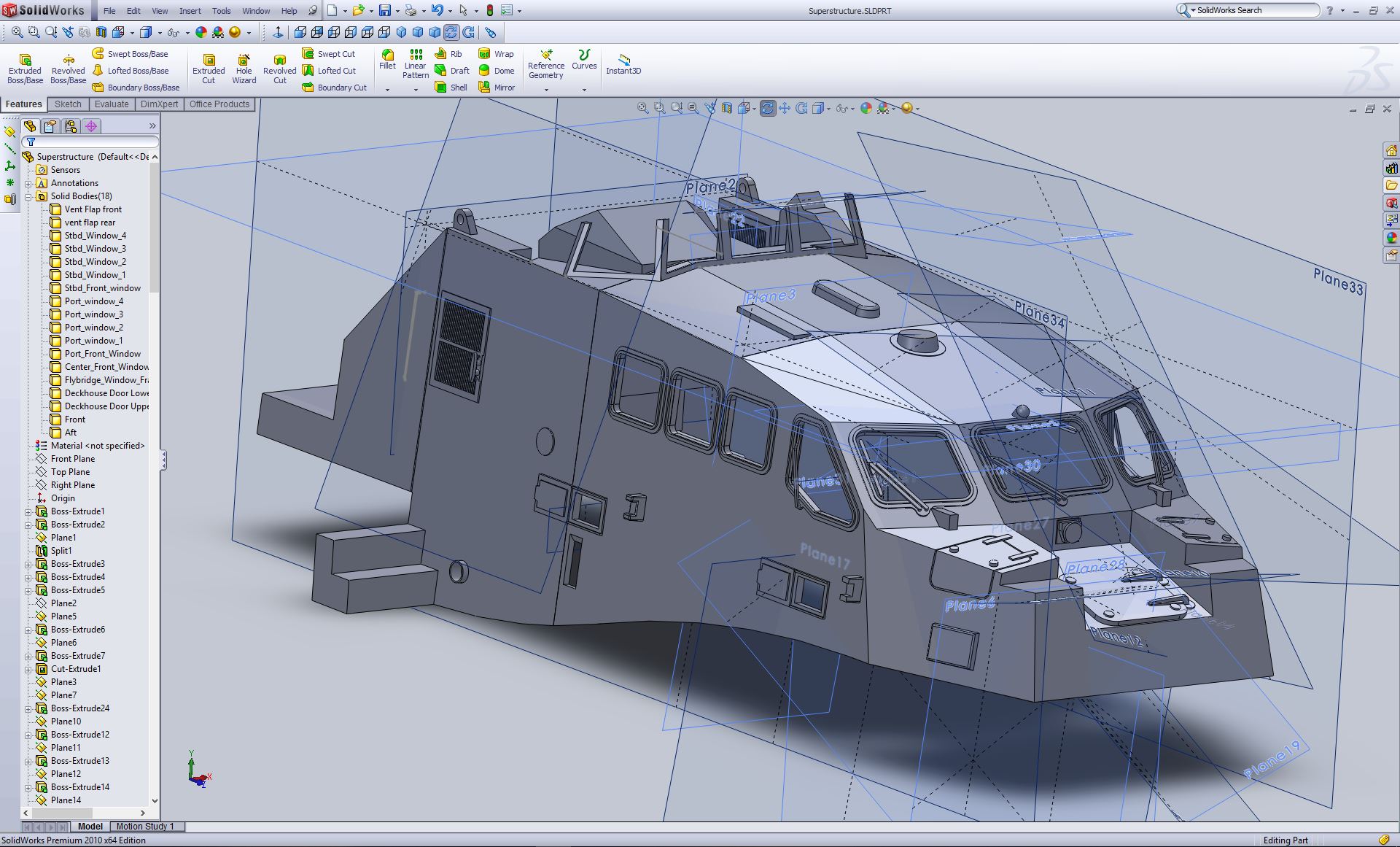Open the File menu
Image resolution: width=1400 pixels, height=847 pixels.
(109, 11)
